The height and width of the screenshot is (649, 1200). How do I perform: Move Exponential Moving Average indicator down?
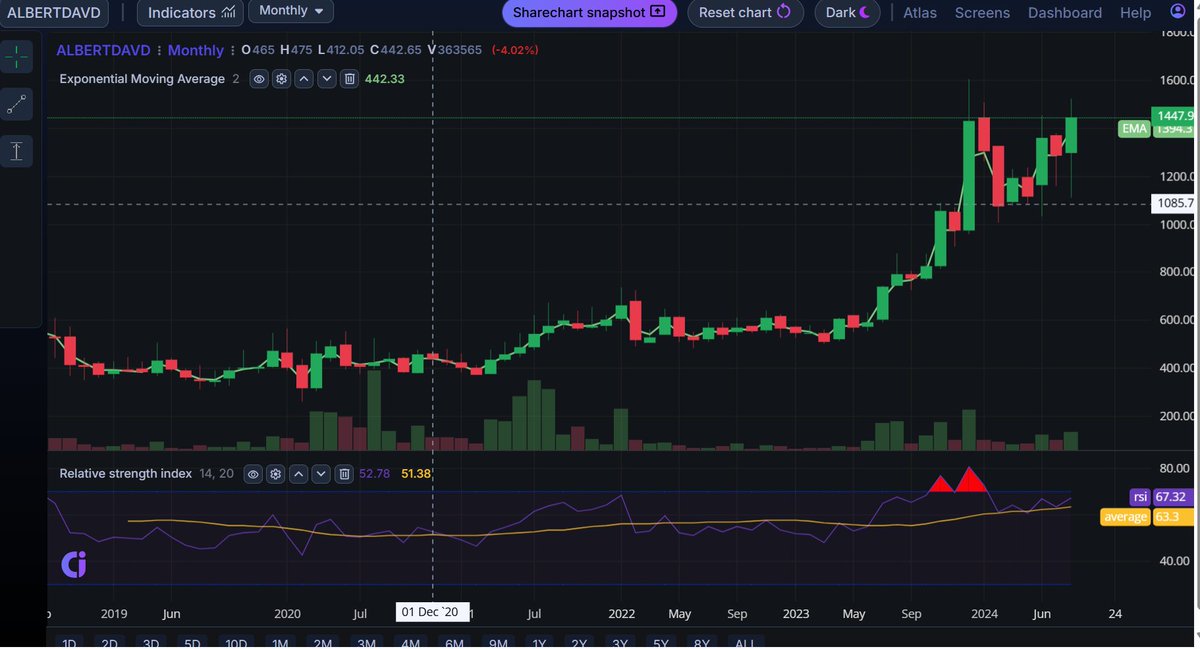pos(327,79)
